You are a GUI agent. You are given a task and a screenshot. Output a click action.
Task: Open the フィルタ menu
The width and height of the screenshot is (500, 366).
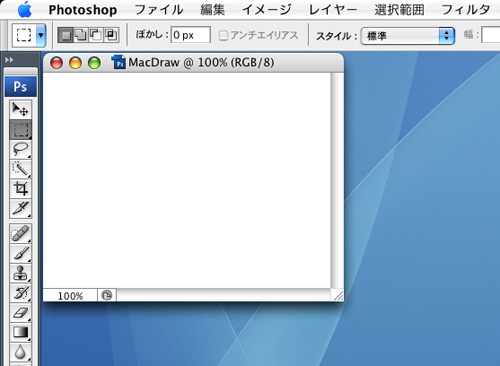(465, 10)
